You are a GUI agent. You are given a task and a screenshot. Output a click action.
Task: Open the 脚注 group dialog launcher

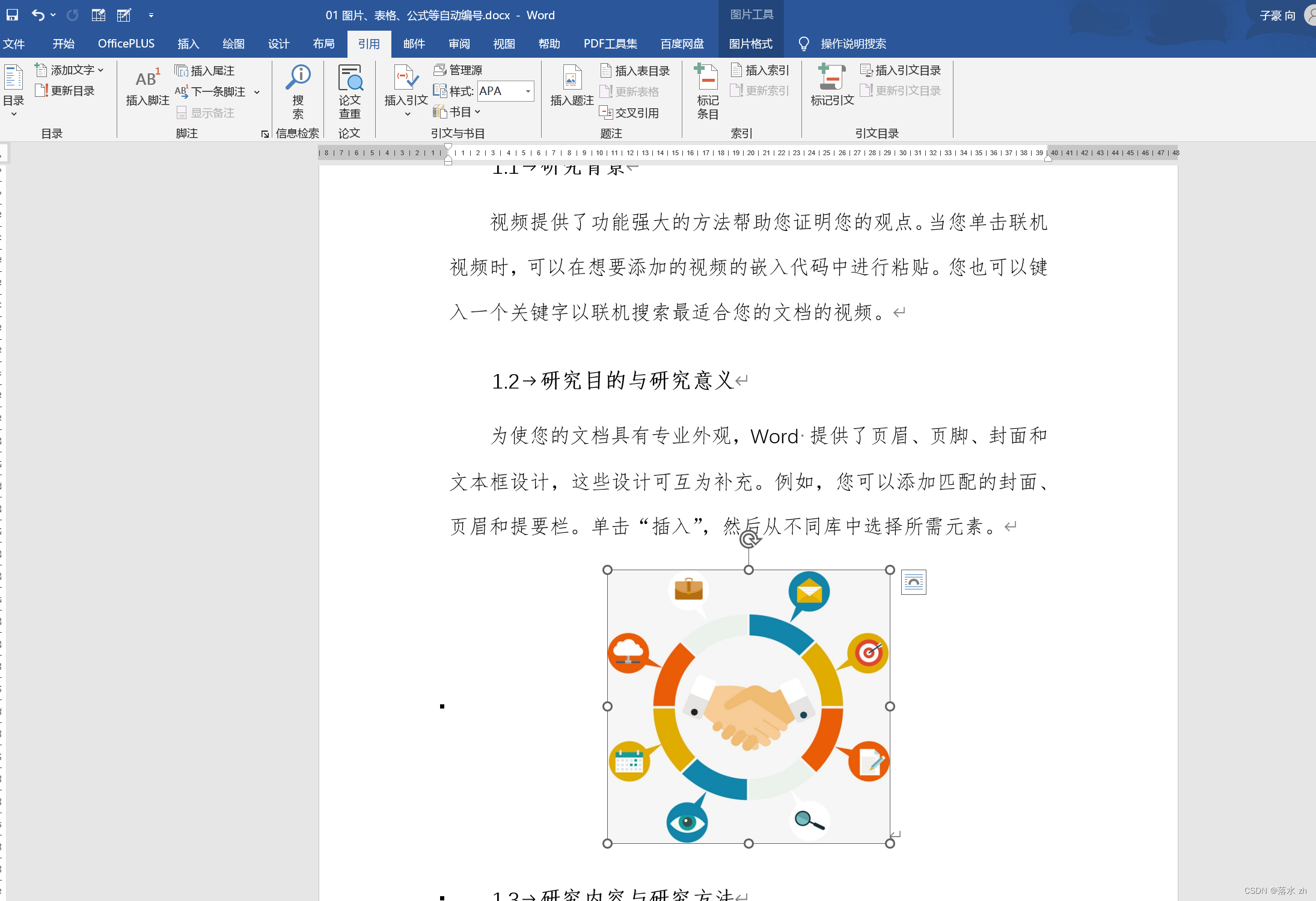[x=265, y=134]
